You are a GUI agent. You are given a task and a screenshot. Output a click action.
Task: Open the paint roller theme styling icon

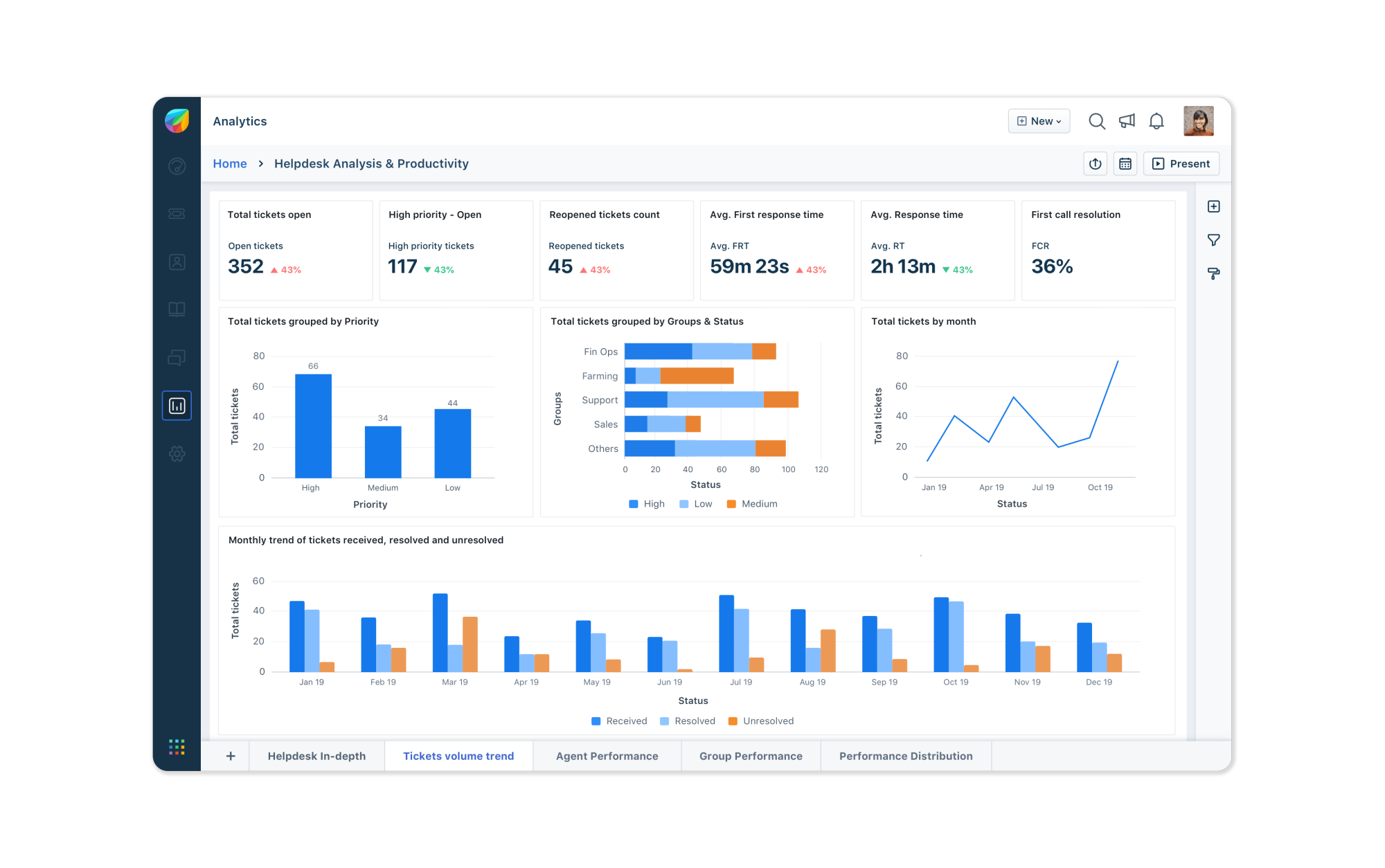[1214, 274]
